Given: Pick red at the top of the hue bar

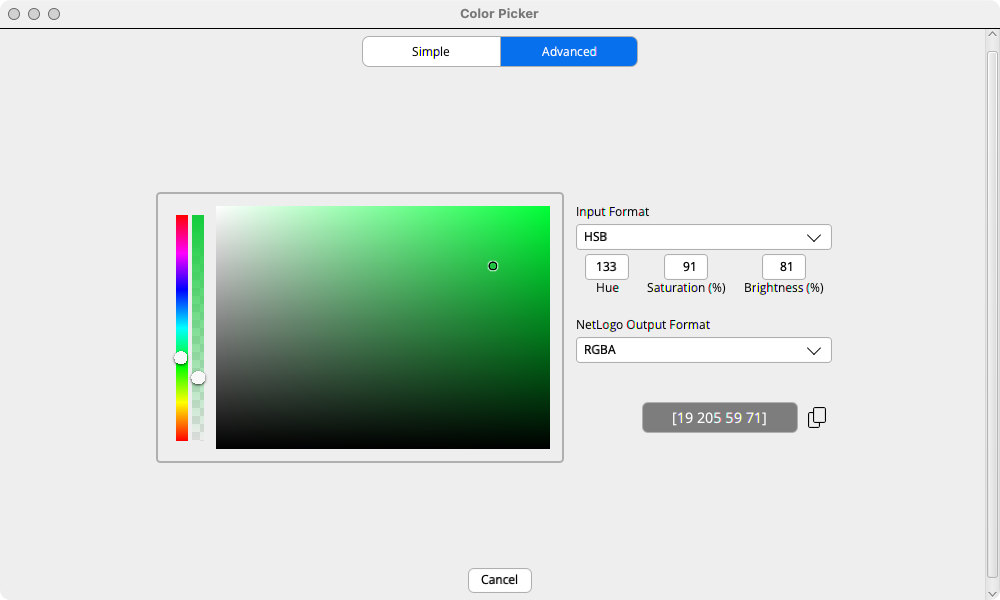Looking at the screenshot, I should pyautogui.click(x=182, y=218).
